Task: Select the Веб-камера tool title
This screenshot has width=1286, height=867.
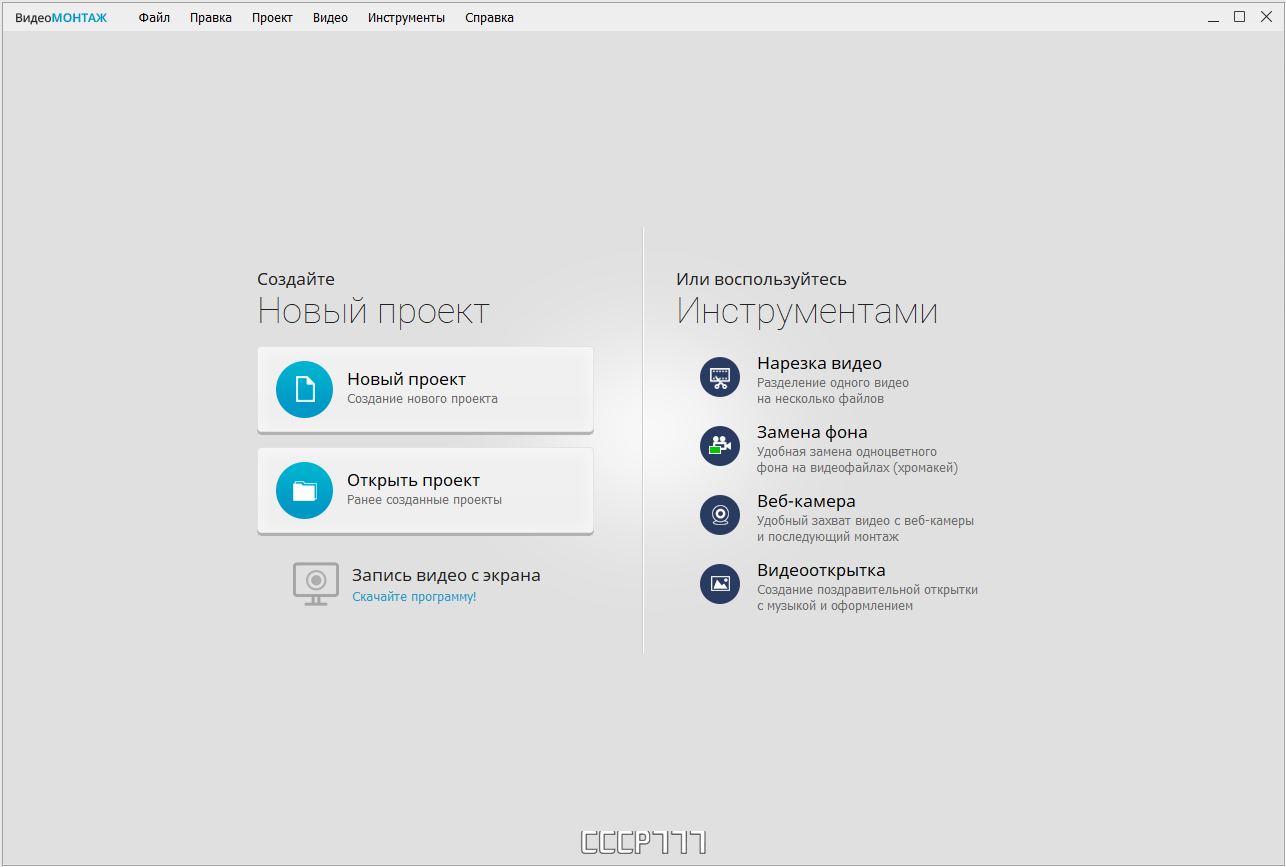Action: 806,502
